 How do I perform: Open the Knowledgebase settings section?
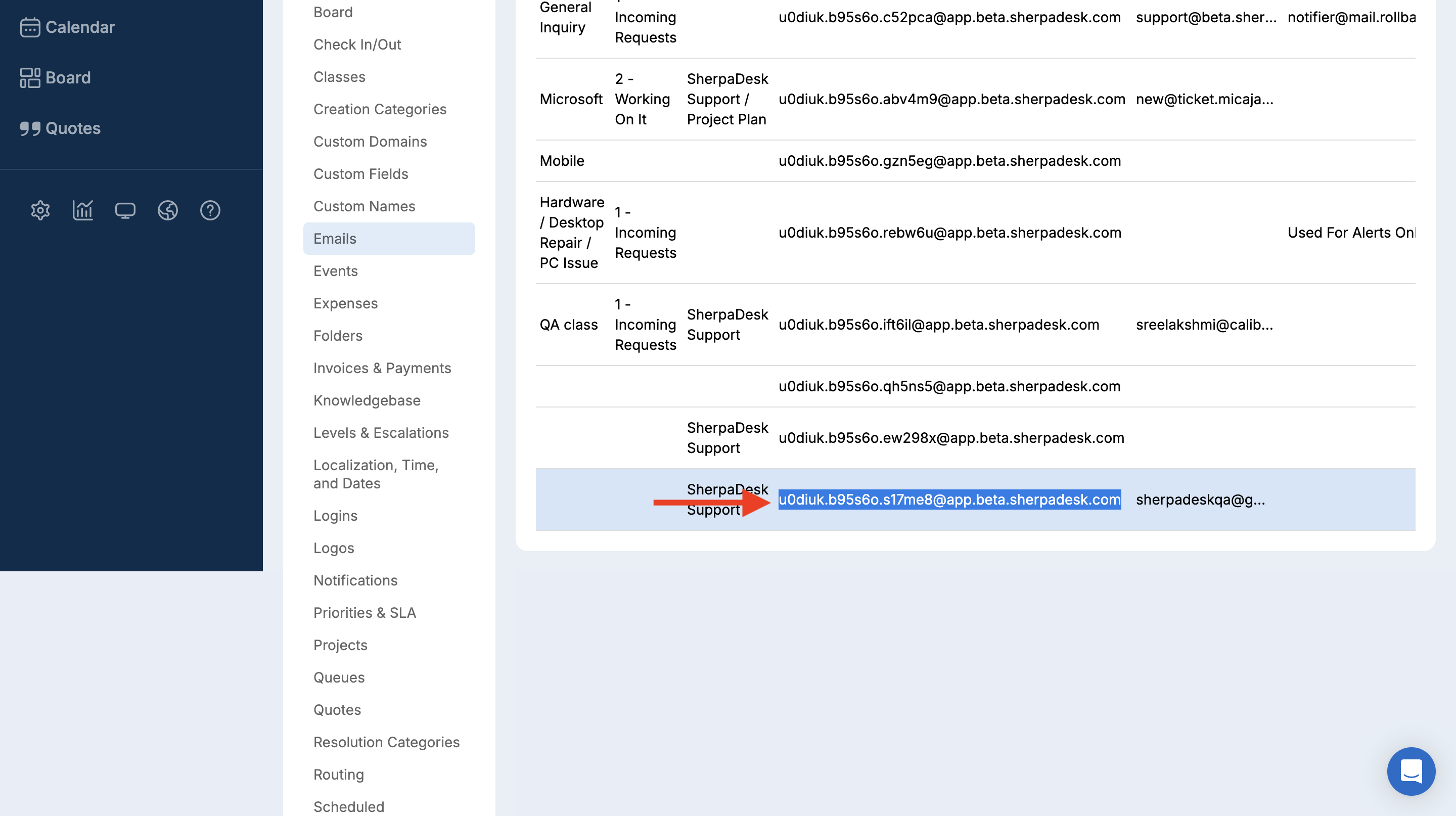(367, 400)
